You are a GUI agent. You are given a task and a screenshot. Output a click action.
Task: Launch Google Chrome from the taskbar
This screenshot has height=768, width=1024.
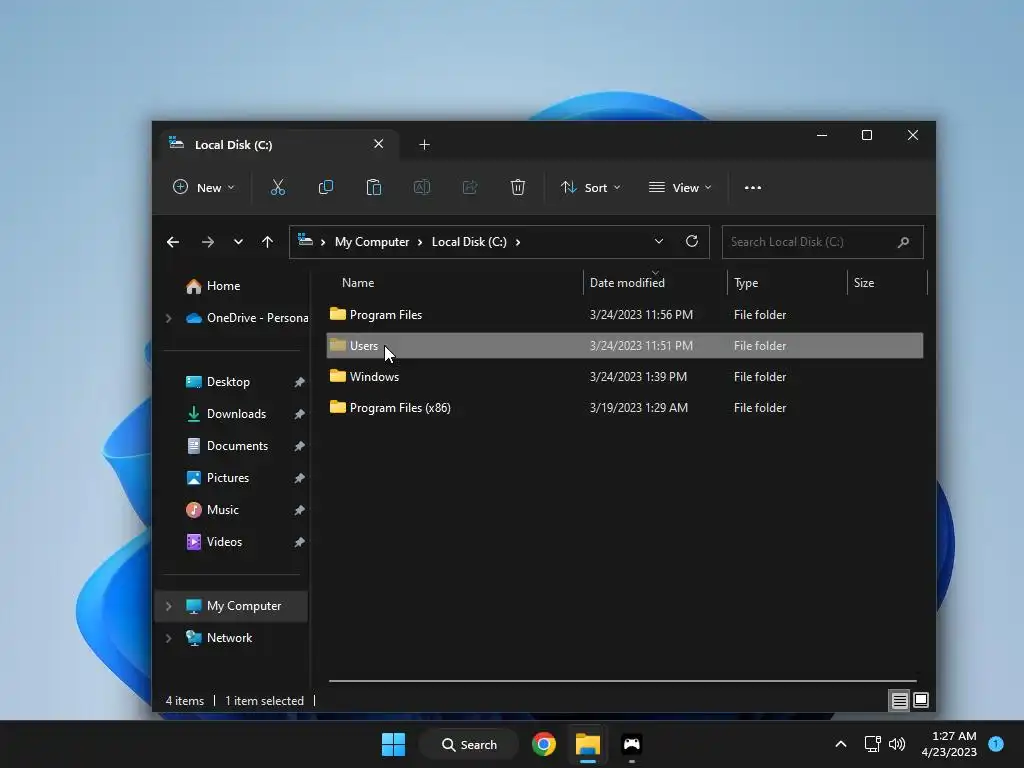pos(543,744)
